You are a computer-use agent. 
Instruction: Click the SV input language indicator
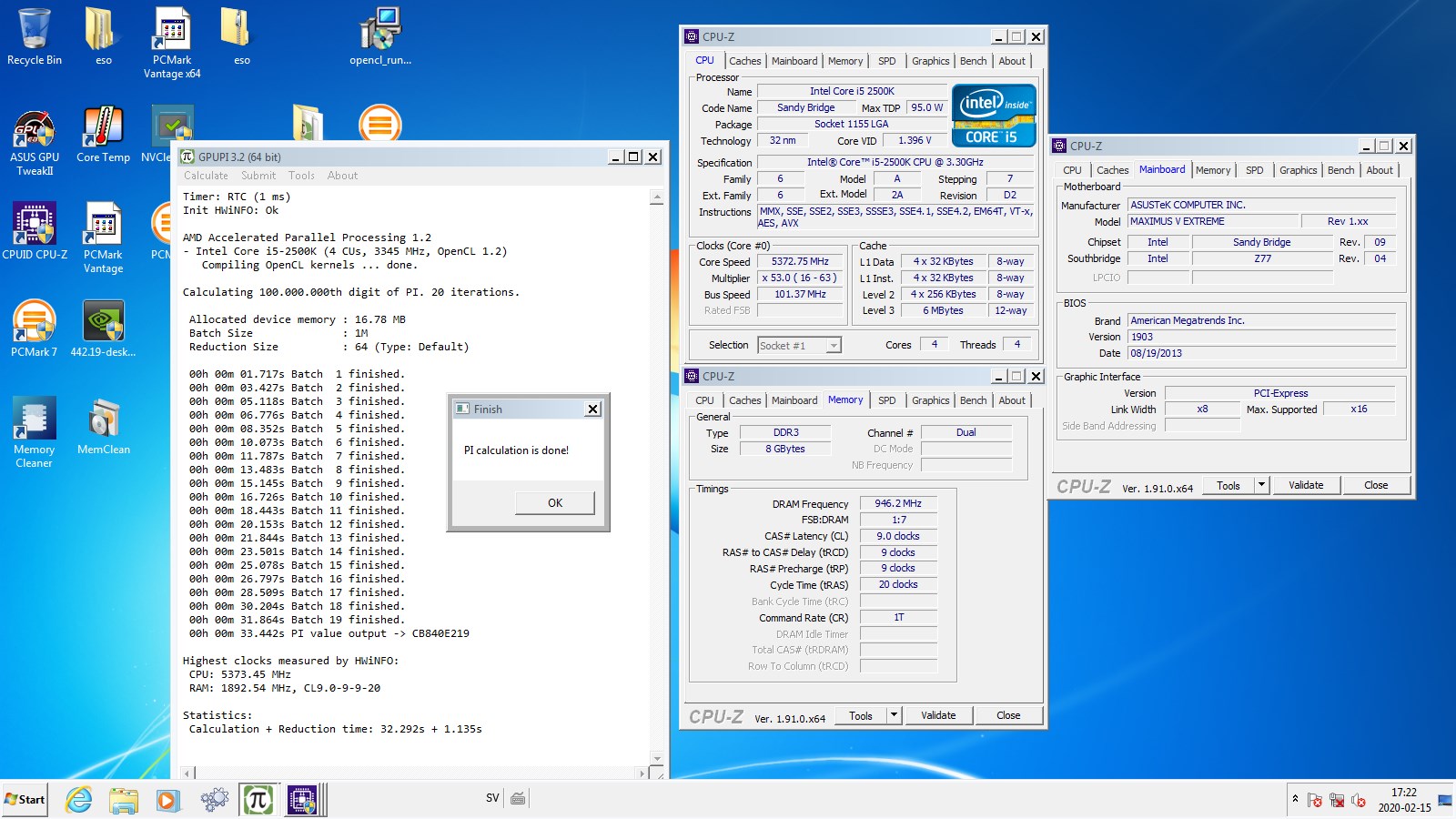492,798
